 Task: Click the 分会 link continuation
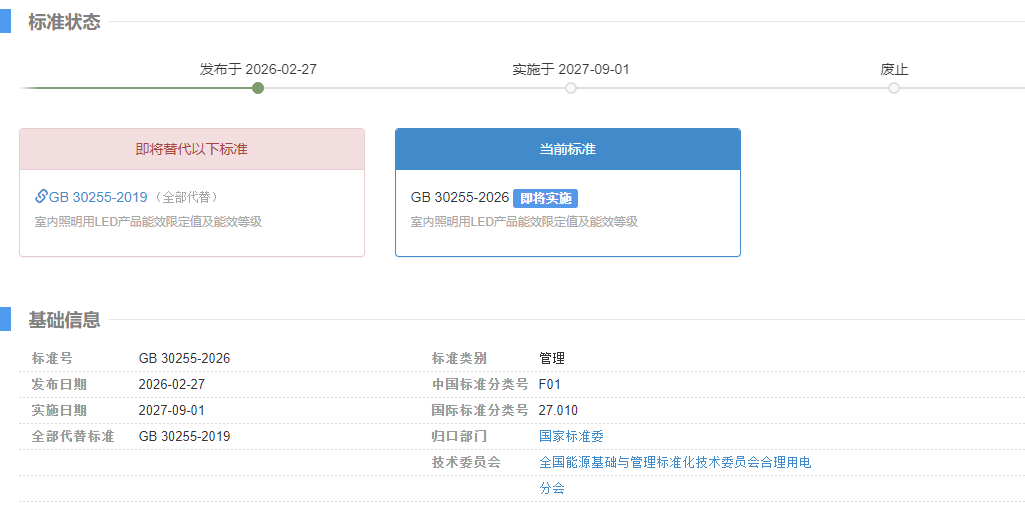552,488
